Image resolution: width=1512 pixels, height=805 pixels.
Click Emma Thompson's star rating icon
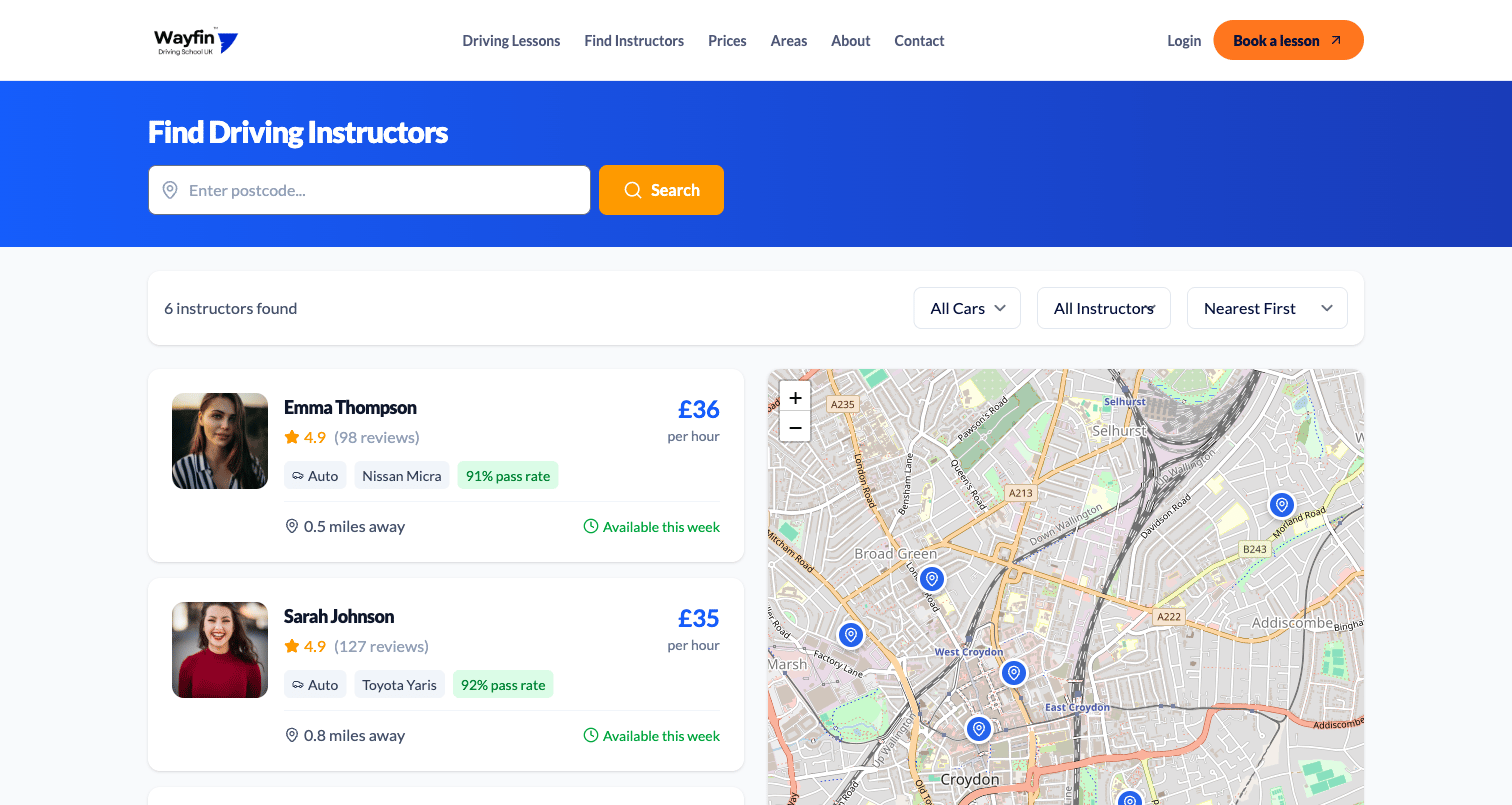[x=292, y=437]
